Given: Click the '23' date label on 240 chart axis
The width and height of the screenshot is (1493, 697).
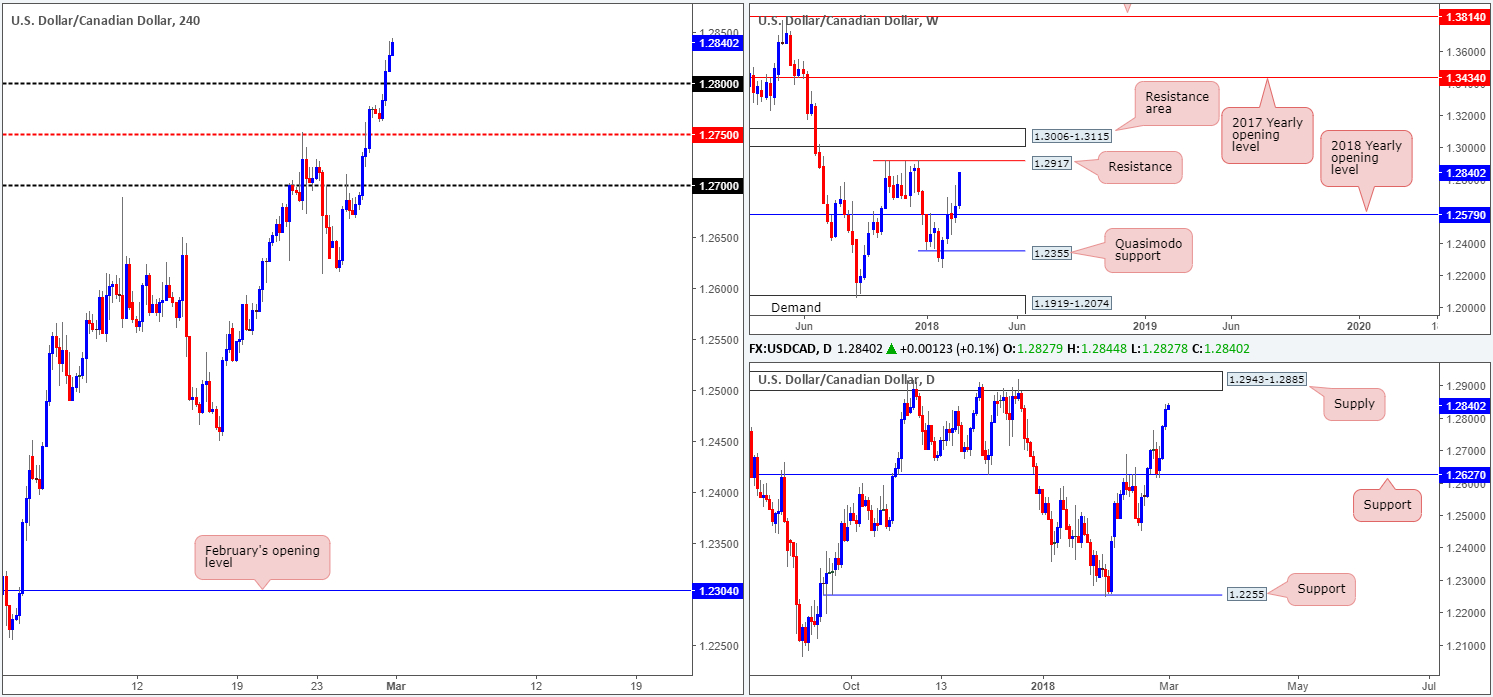Looking at the screenshot, I should click(x=316, y=686).
